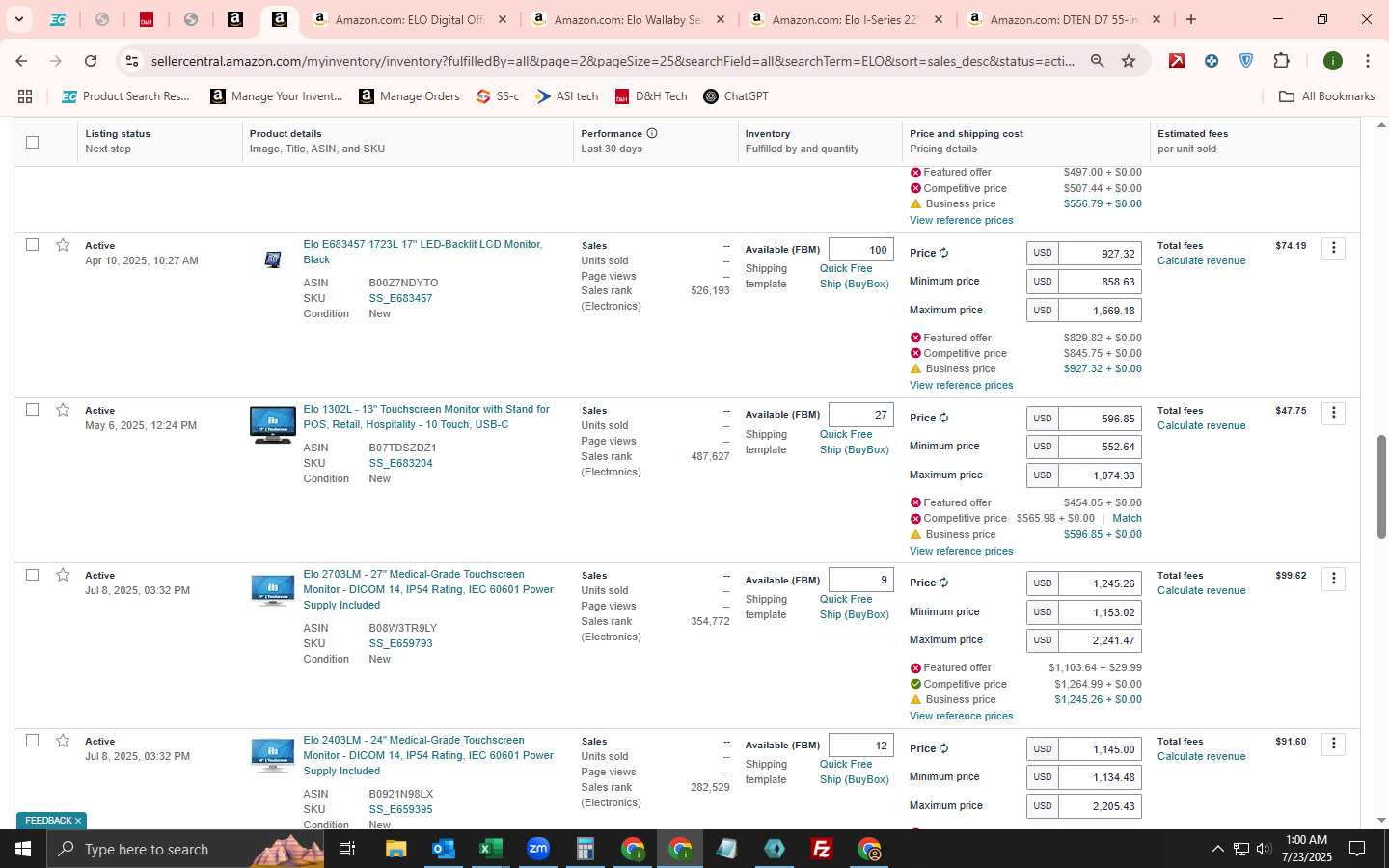
Task: Open Windows notification center icon
Action: (x=1356, y=849)
